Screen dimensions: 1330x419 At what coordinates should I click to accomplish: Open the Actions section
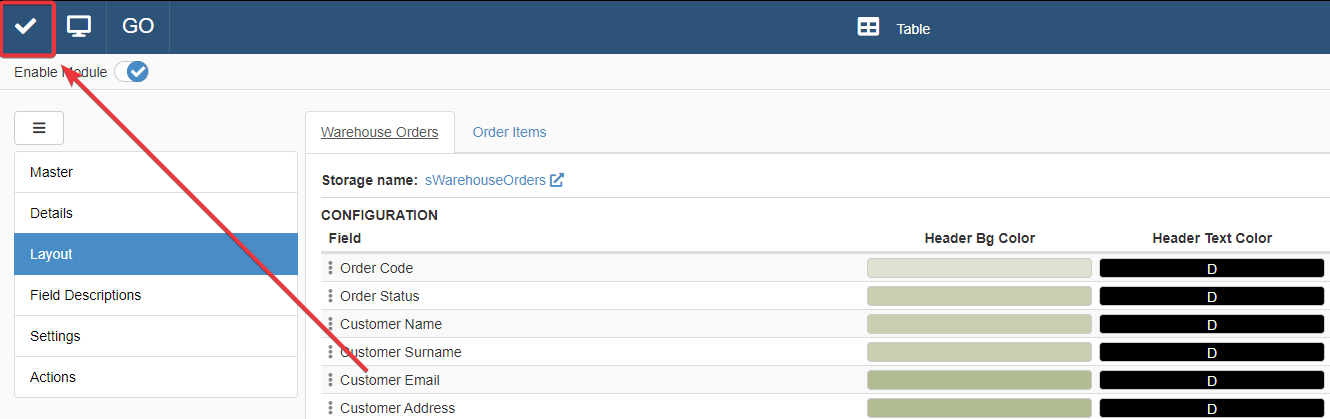pyautogui.click(x=156, y=377)
